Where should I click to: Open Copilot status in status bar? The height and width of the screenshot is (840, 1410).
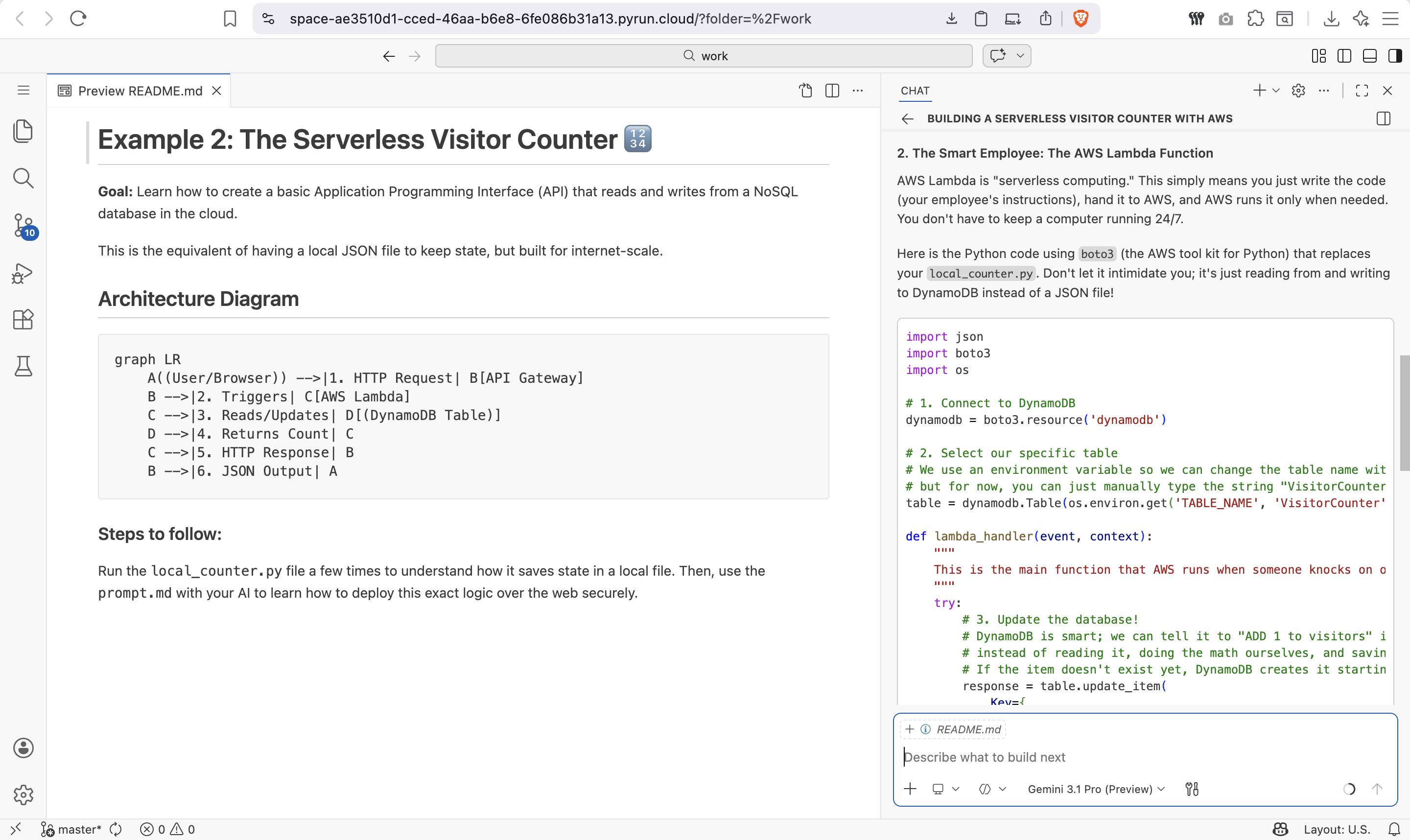pos(1280,829)
